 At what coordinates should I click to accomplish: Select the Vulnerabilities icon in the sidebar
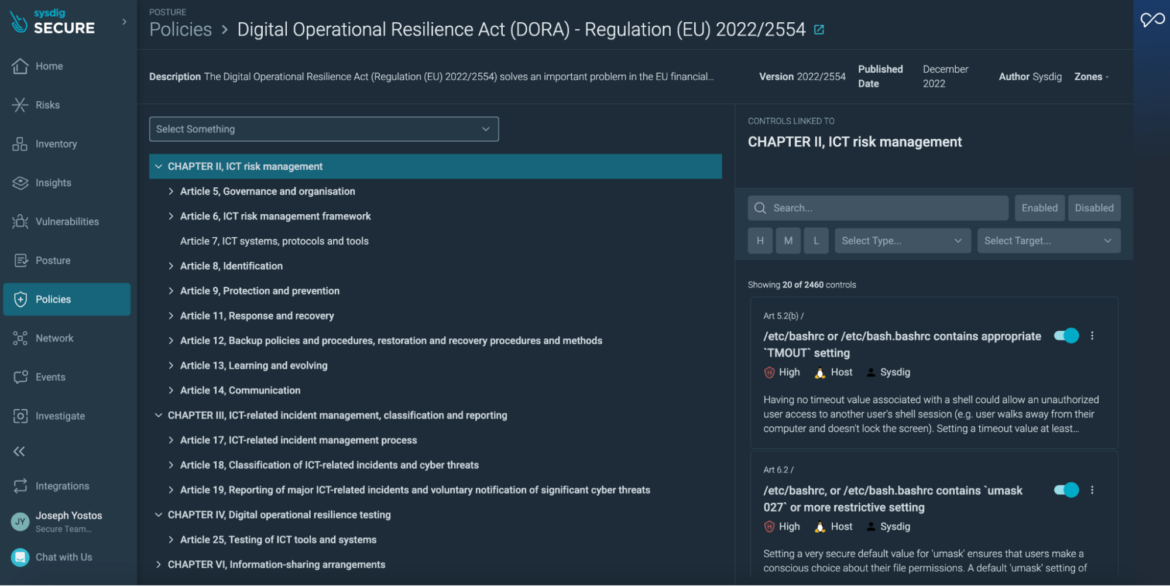tap(22, 221)
